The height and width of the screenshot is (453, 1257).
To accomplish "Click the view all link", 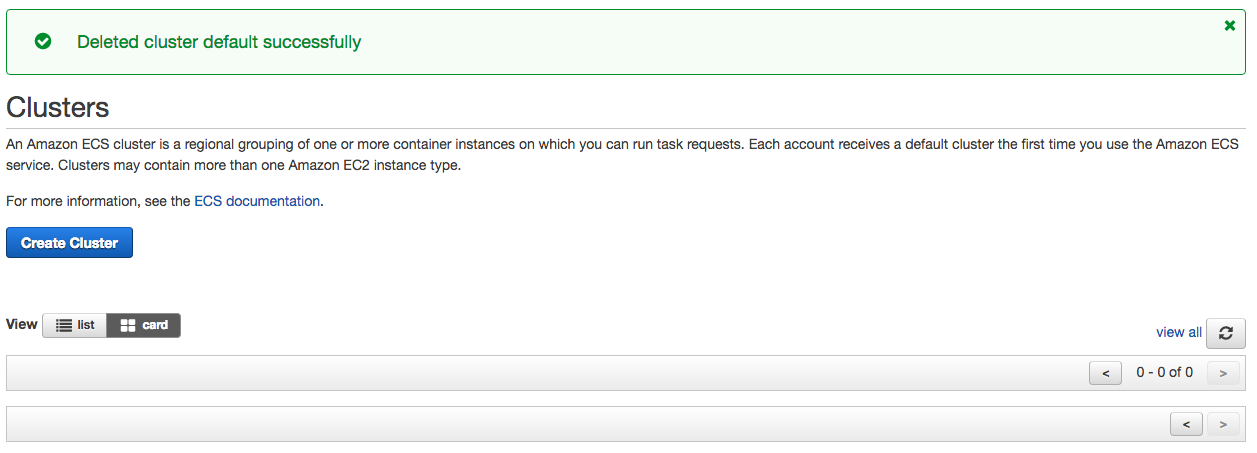I will (1178, 332).
